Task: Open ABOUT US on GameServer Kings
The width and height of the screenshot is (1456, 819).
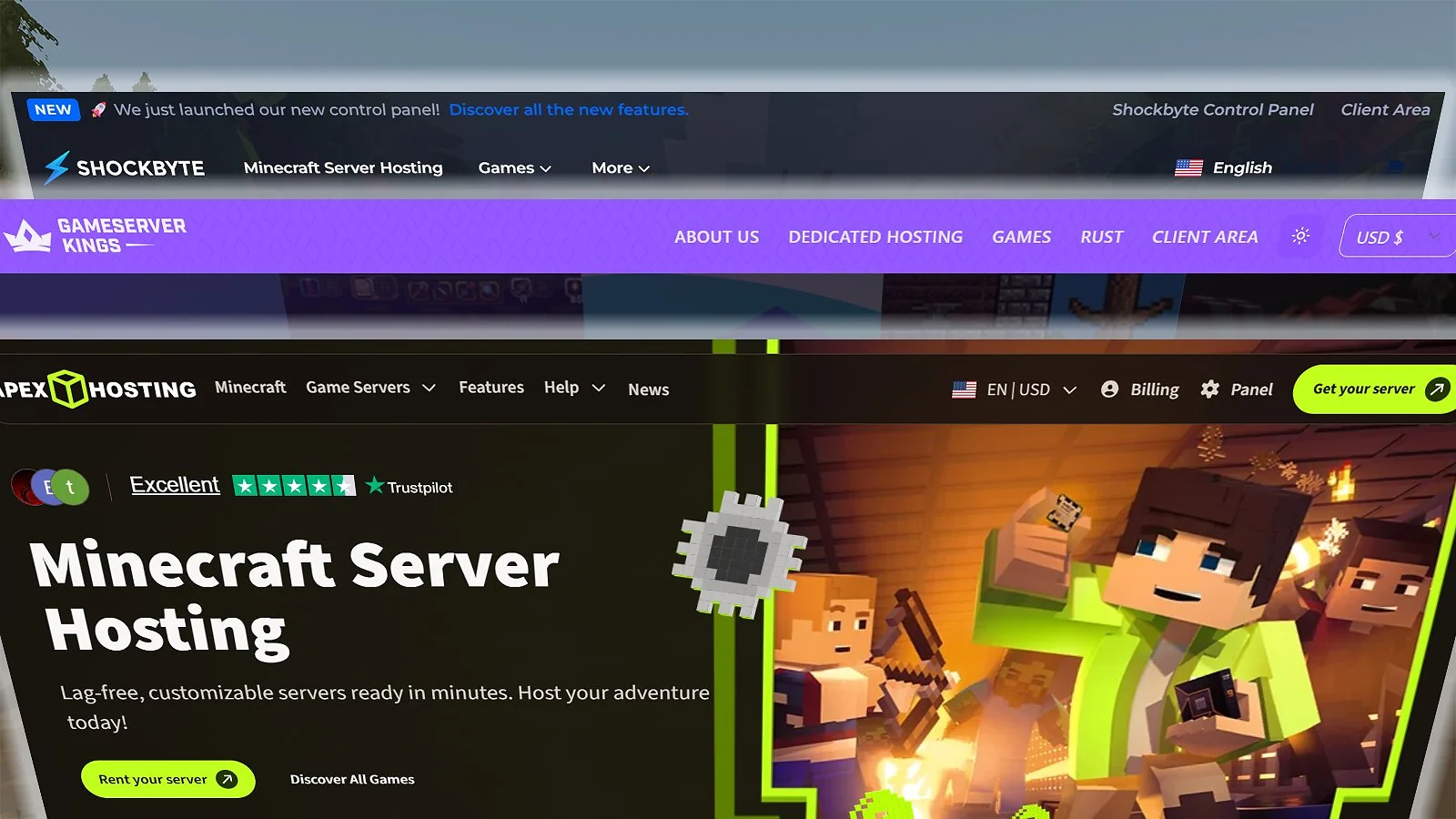Action: [x=716, y=237]
